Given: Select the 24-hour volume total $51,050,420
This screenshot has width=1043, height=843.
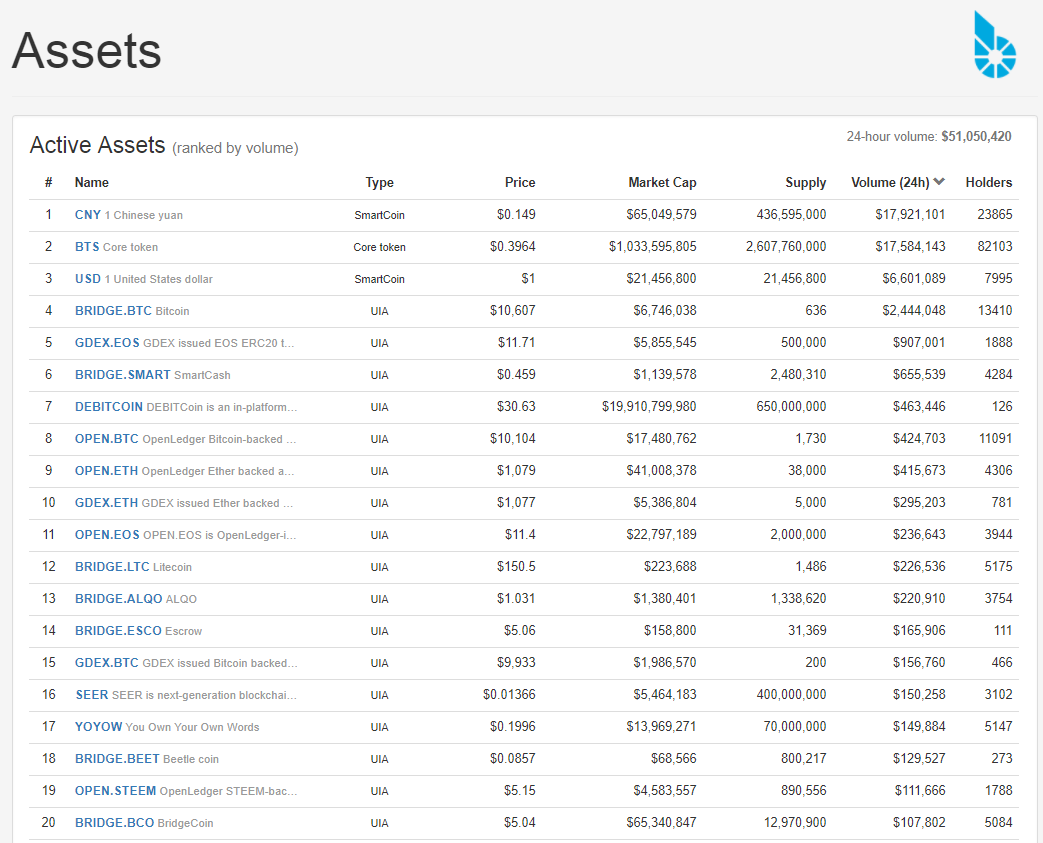Looking at the screenshot, I should (976, 136).
